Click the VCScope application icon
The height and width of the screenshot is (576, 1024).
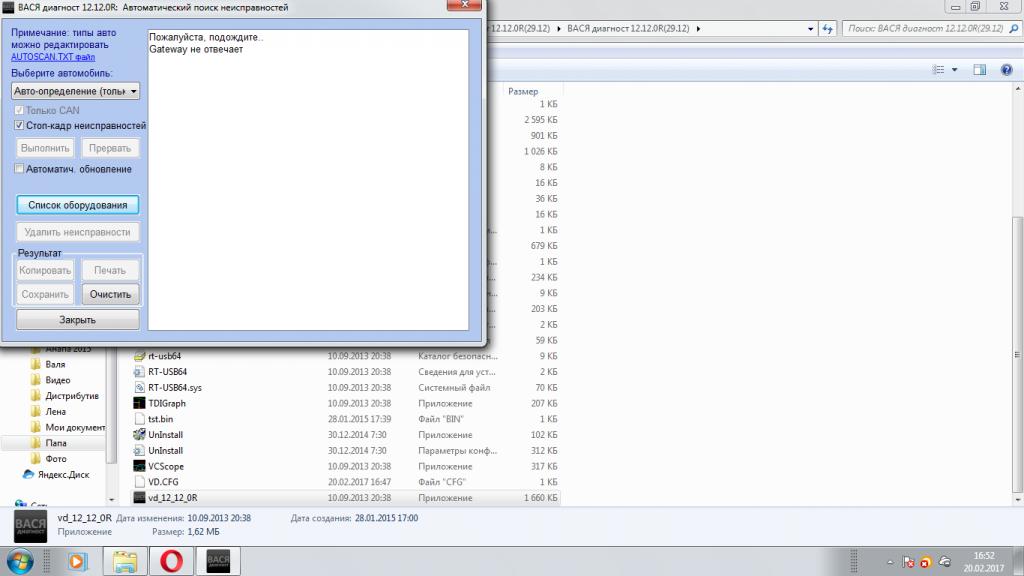click(139, 466)
